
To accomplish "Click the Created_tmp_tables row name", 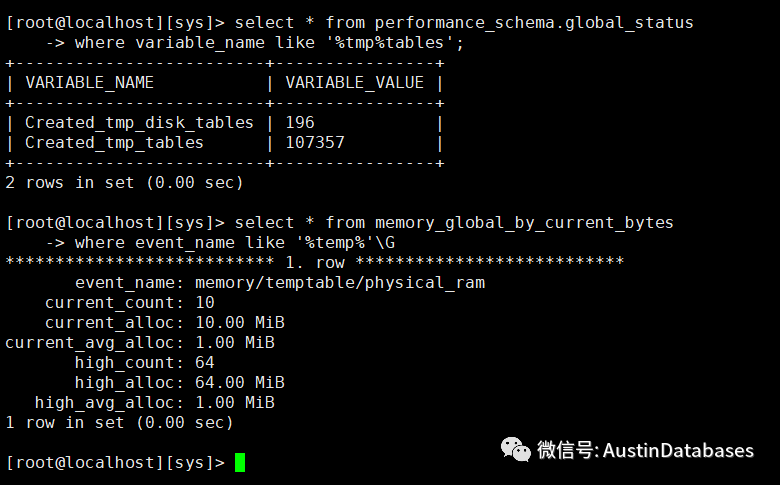I will [x=114, y=143].
